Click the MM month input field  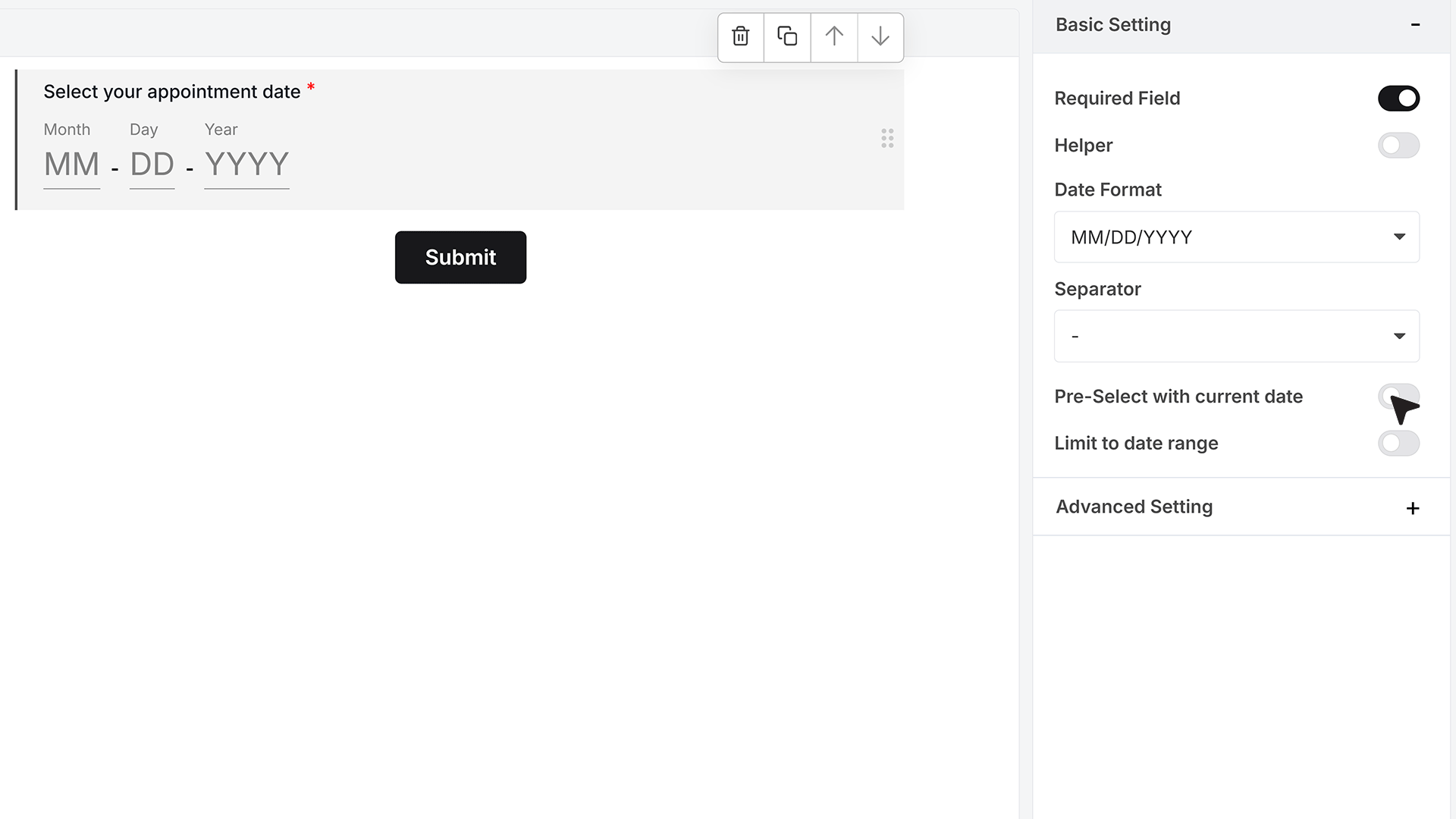[x=72, y=165]
